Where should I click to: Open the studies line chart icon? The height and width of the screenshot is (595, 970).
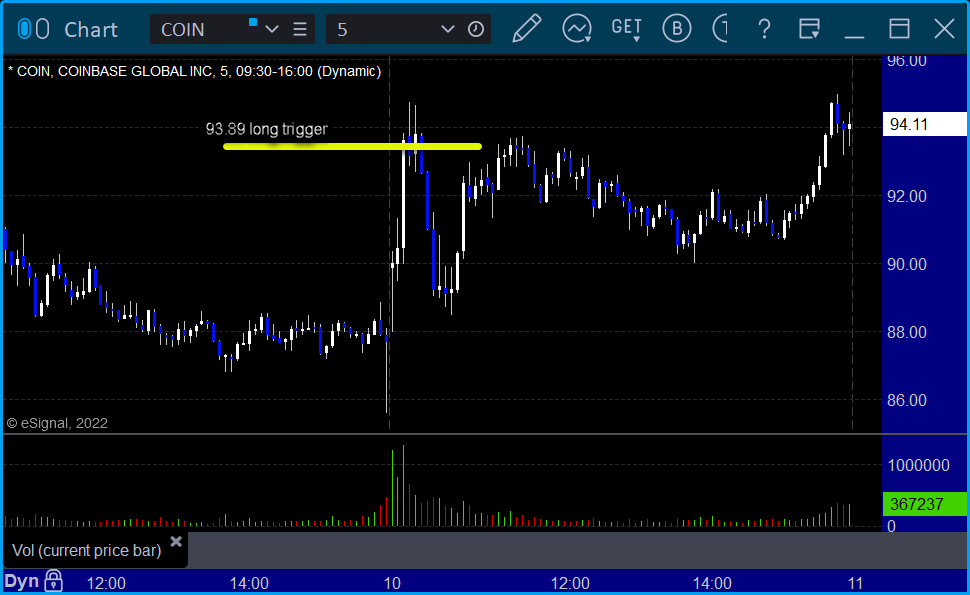coord(577,29)
